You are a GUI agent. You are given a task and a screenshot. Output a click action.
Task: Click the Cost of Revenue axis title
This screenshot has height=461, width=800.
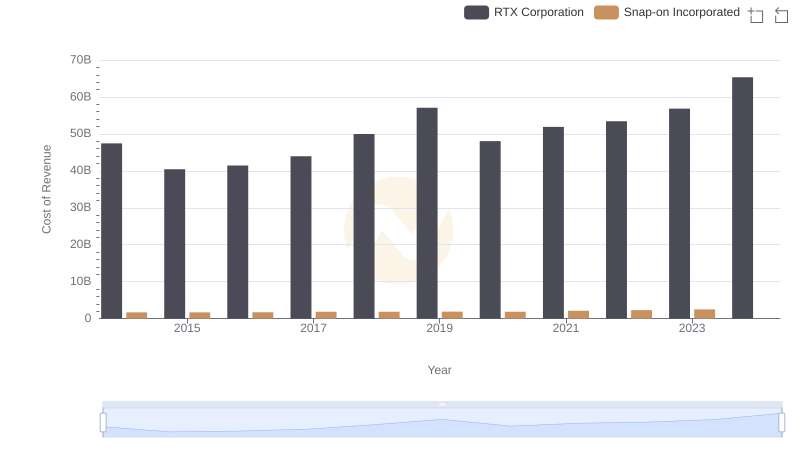pyautogui.click(x=46, y=189)
